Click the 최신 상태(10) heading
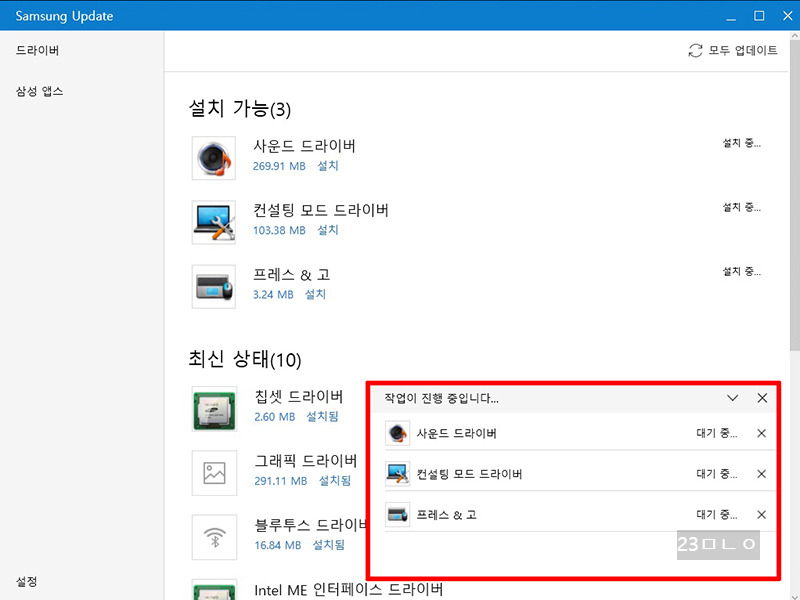This screenshot has height=600, width=800. [x=245, y=359]
